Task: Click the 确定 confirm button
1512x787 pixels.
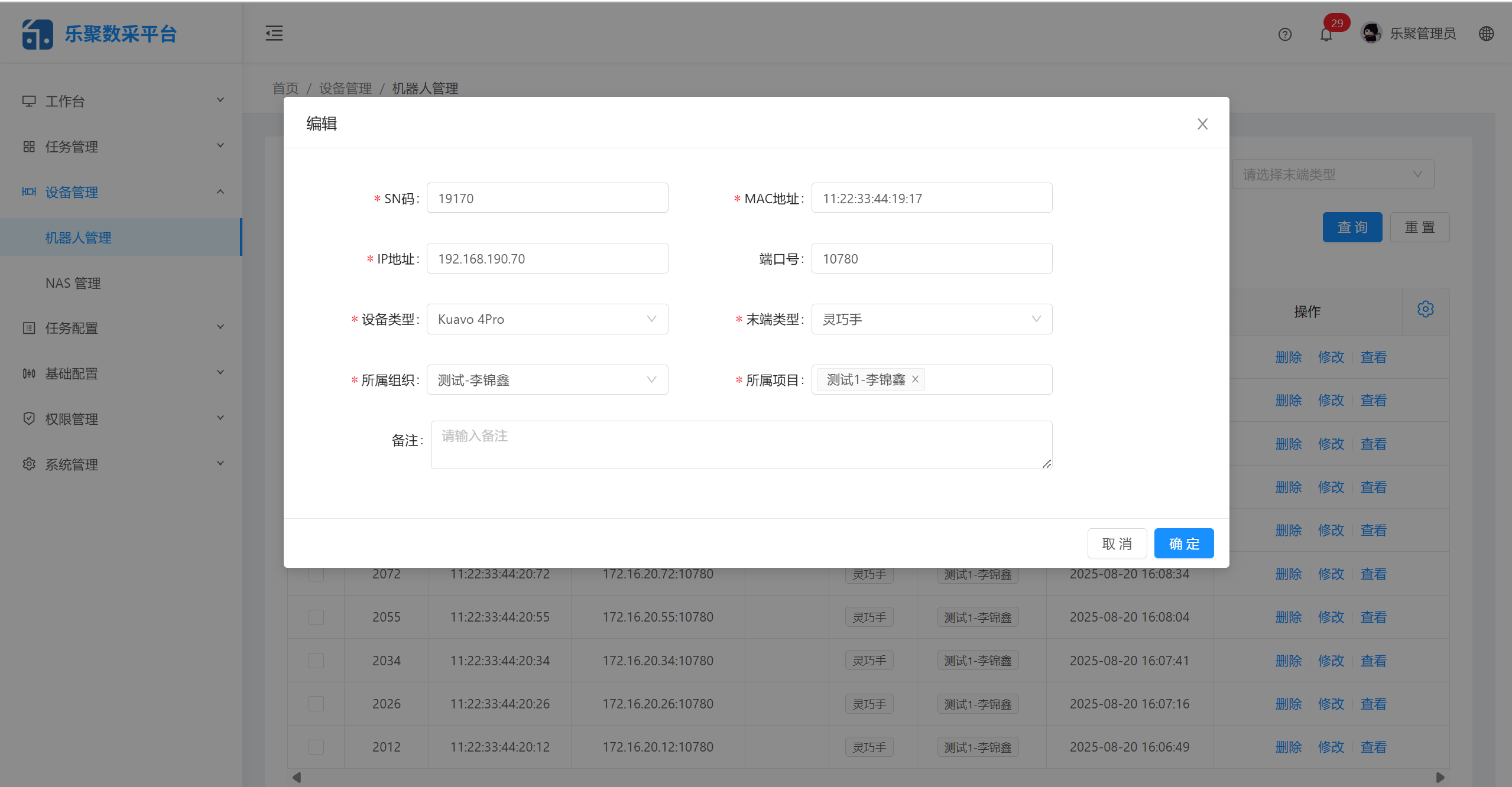Action: point(1183,544)
